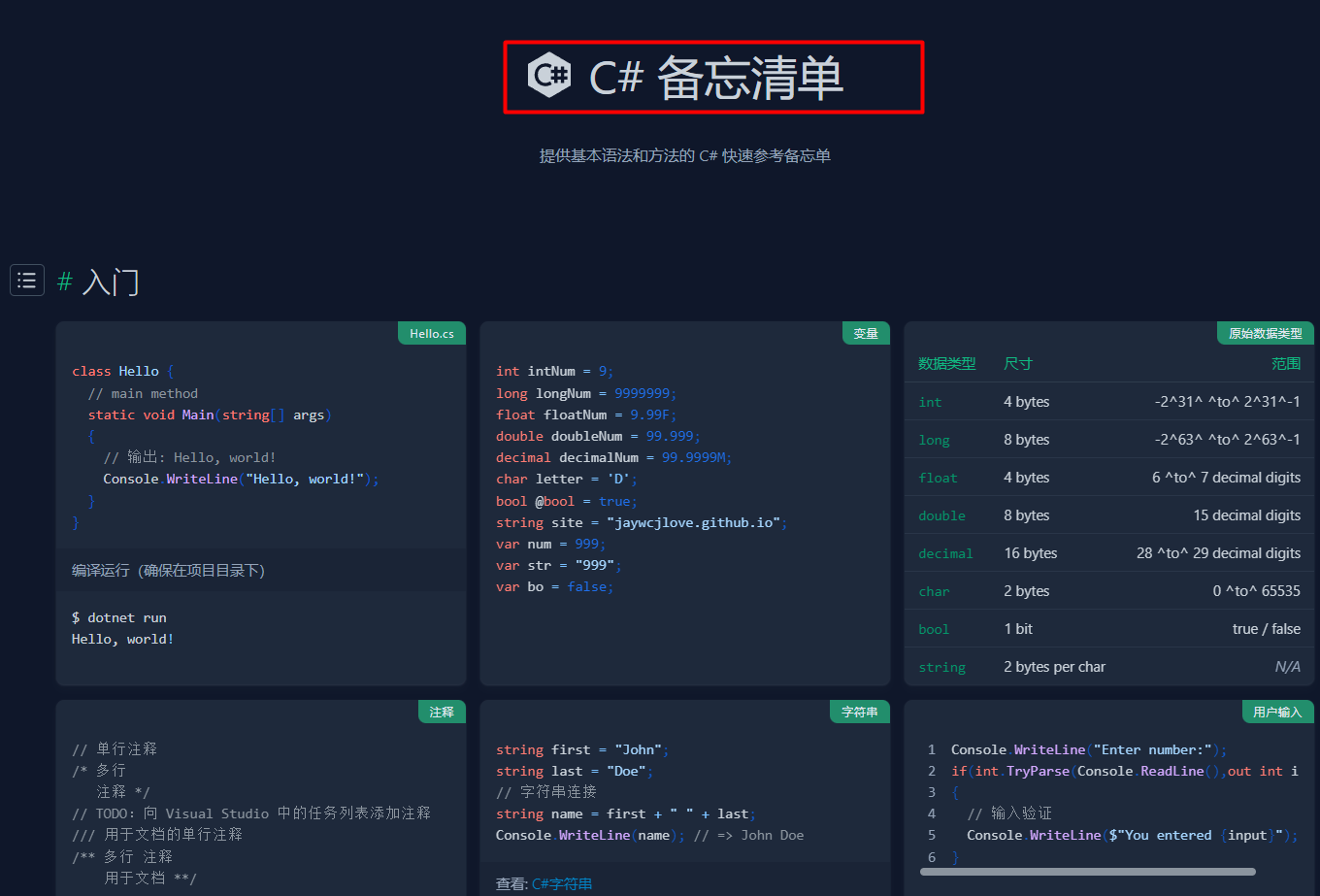This screenshot has width=1320, height=896.
Task: Click the 入门 section heading
Action: (111, 282)
